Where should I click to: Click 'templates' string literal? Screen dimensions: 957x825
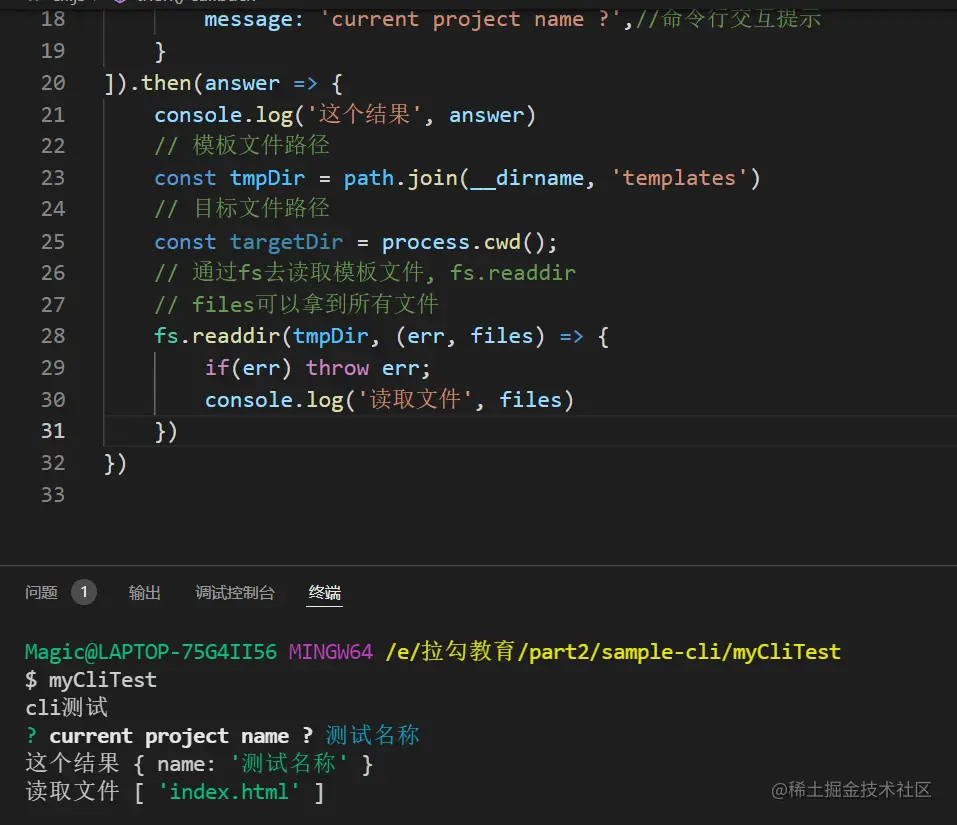coord(679,178)
